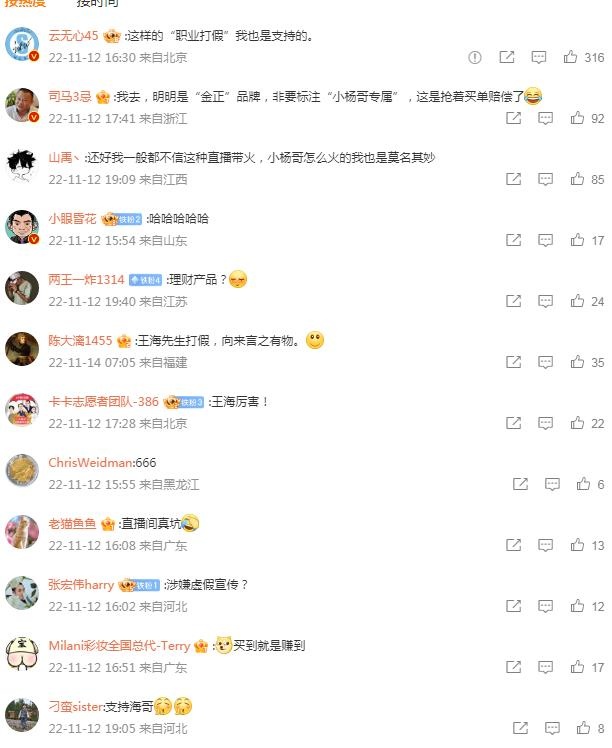Reply to 张宏伟harry's comment
Image resolution: width=612 pixels, height=748 pixels.
[x=545, y=606]
